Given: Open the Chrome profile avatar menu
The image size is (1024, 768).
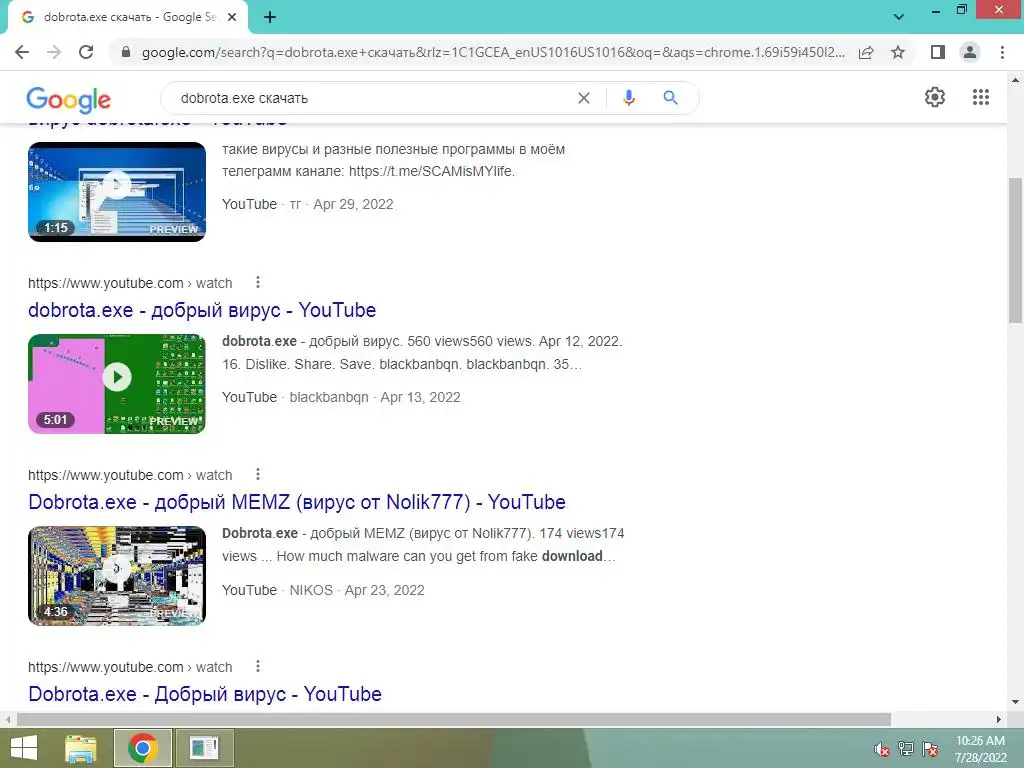Looking at the screenshot, I should click(x=970, y=52).
